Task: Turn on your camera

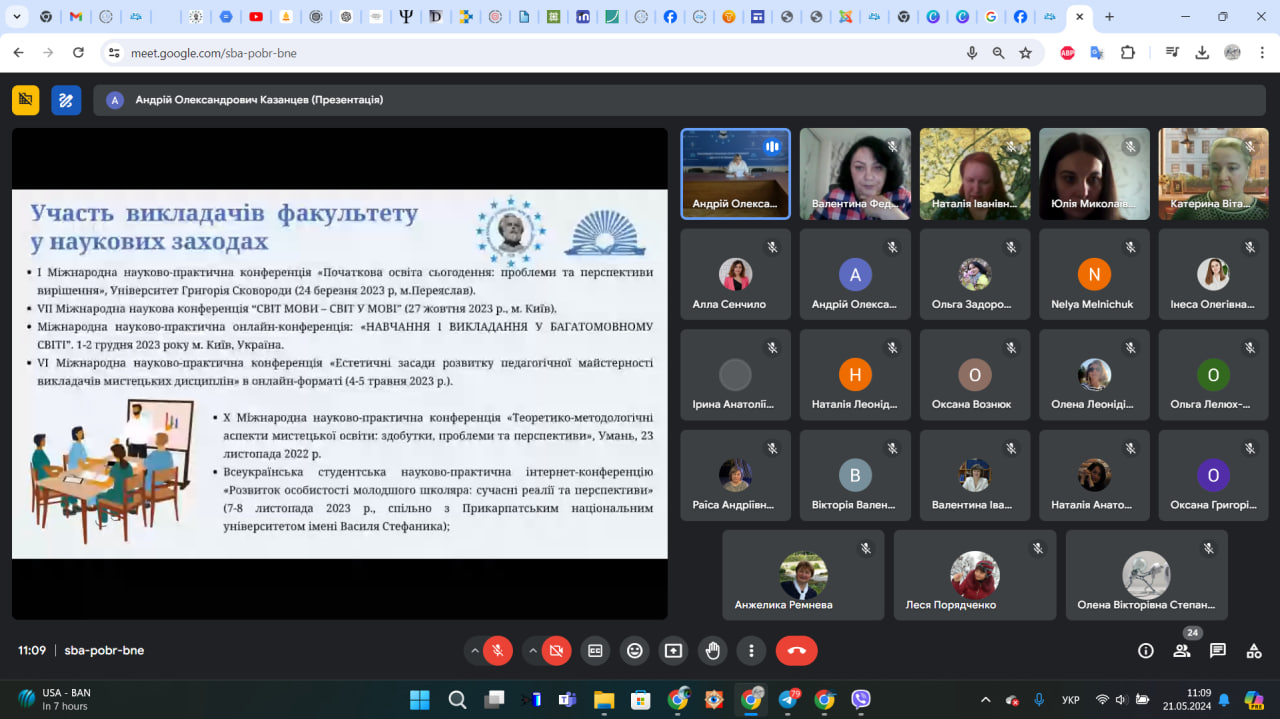Action: [555, 650]
